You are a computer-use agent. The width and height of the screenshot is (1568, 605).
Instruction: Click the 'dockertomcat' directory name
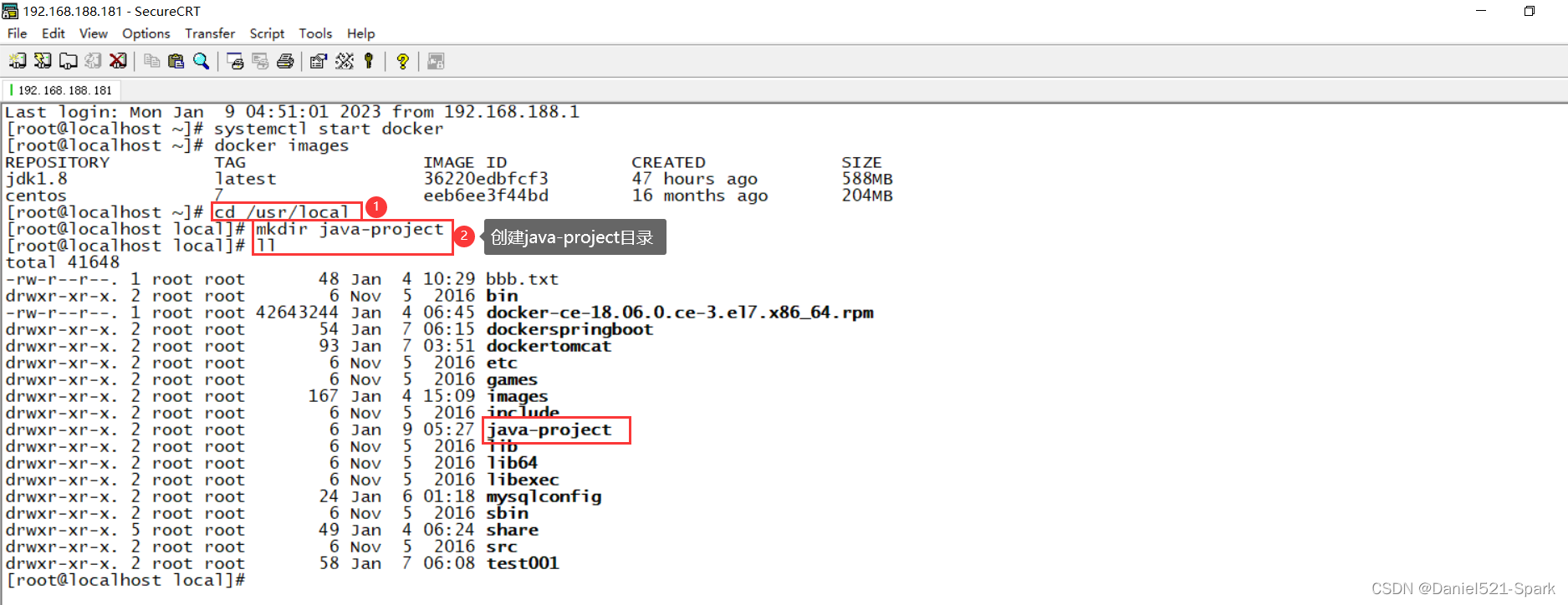549,346
